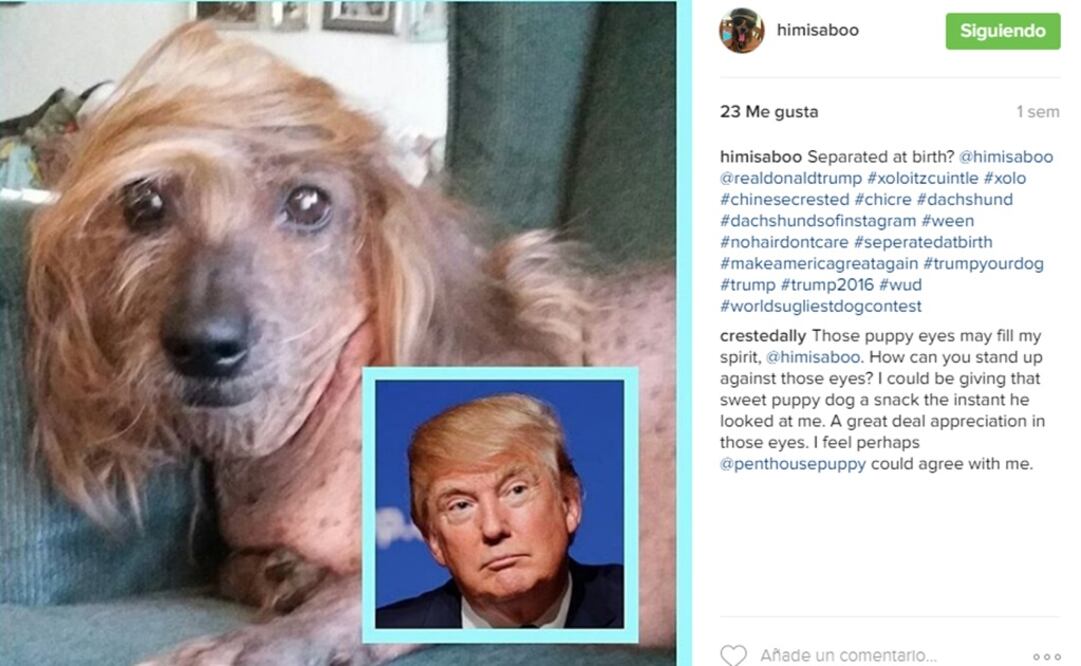Add a comment in the Añade un comentario field
Image resolution: width=1081 pixels, height=666 pixels.
849,655
